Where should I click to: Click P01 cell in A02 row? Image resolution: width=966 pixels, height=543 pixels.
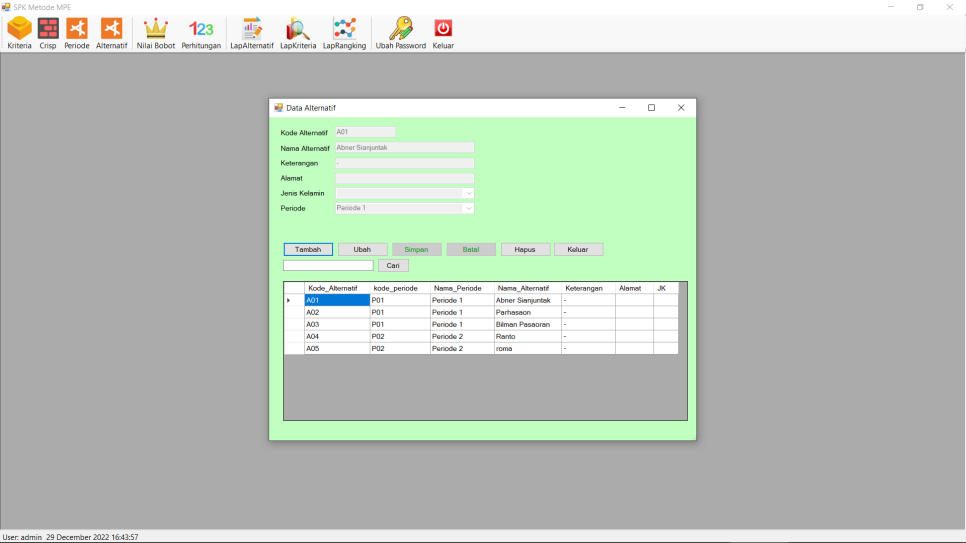click(x=400, y=312)
